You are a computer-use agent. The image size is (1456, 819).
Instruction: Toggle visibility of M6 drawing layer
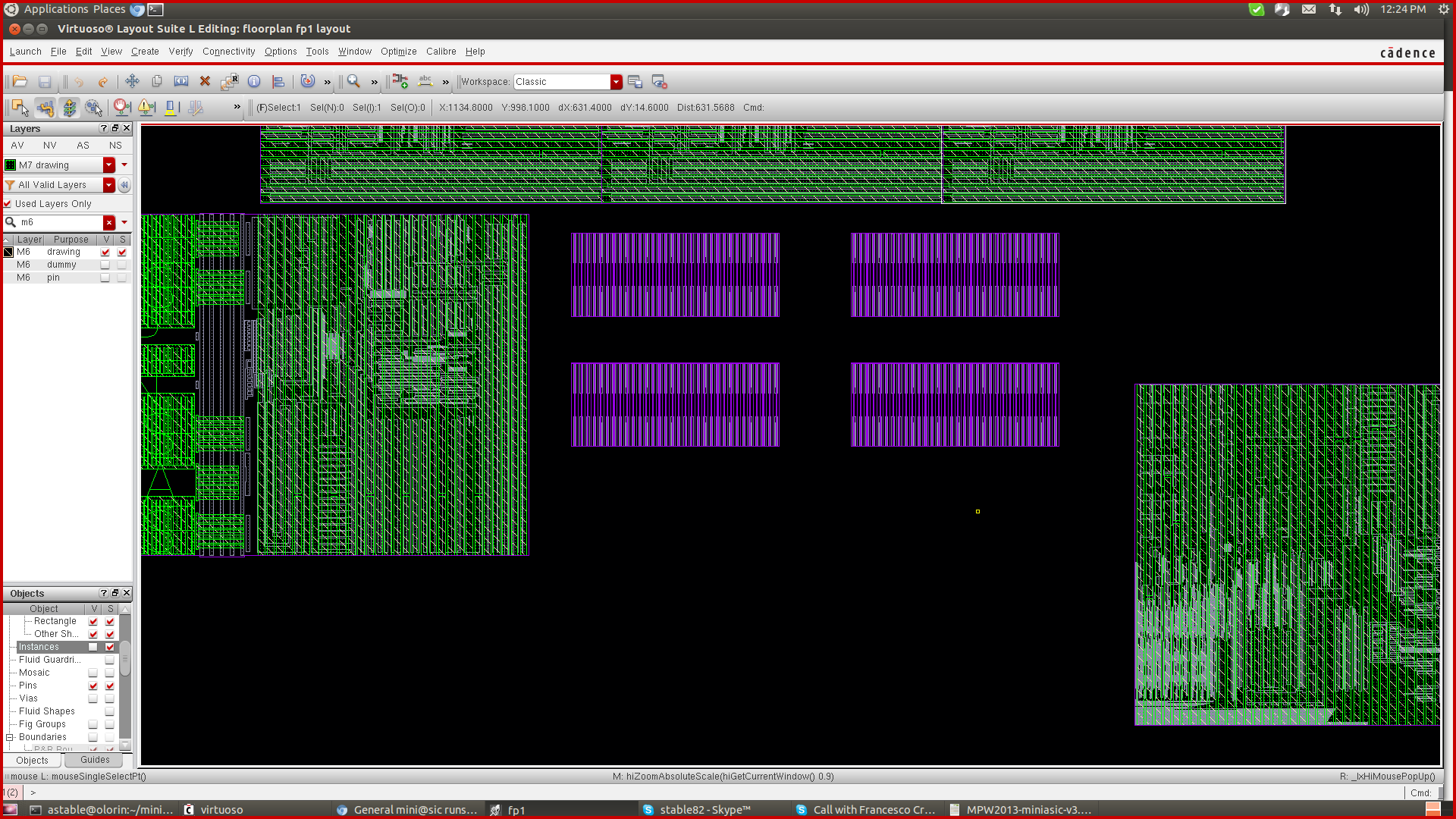(x=105, y=252)
